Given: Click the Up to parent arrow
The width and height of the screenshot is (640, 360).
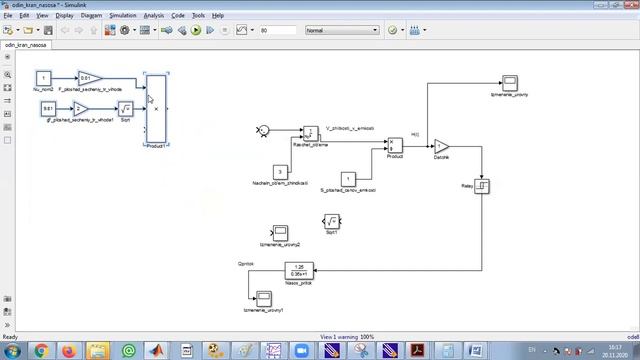Looking at the screenshot, I should 93,30.
